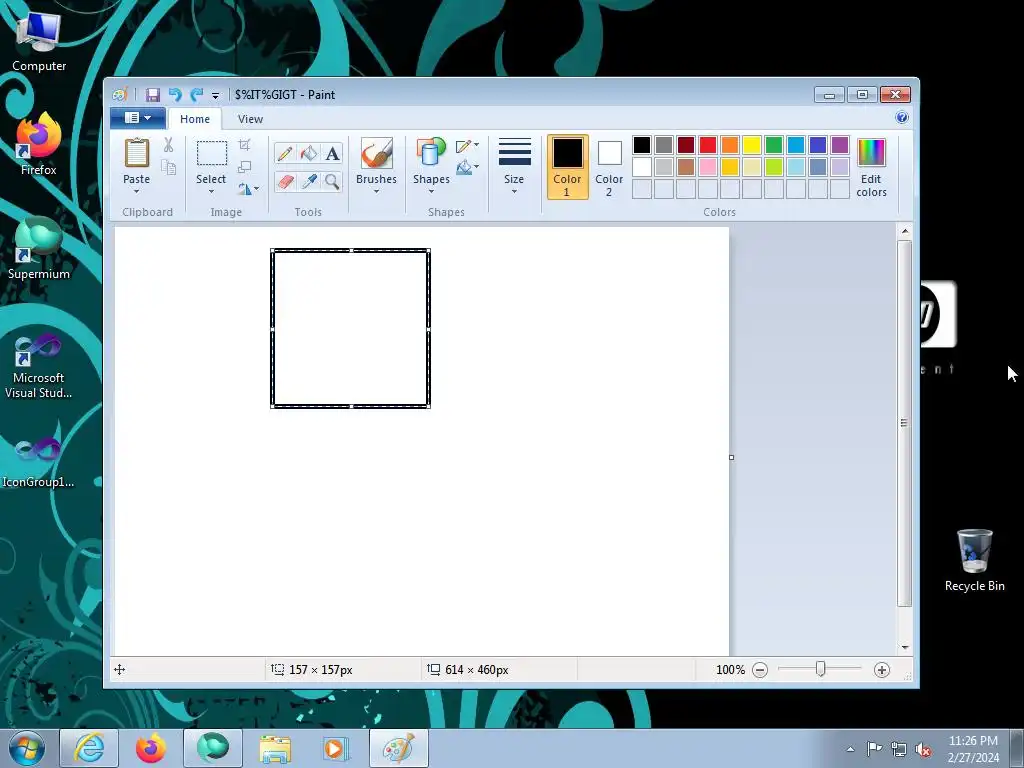Click the zoom slider thumb

tap(821, 669)
